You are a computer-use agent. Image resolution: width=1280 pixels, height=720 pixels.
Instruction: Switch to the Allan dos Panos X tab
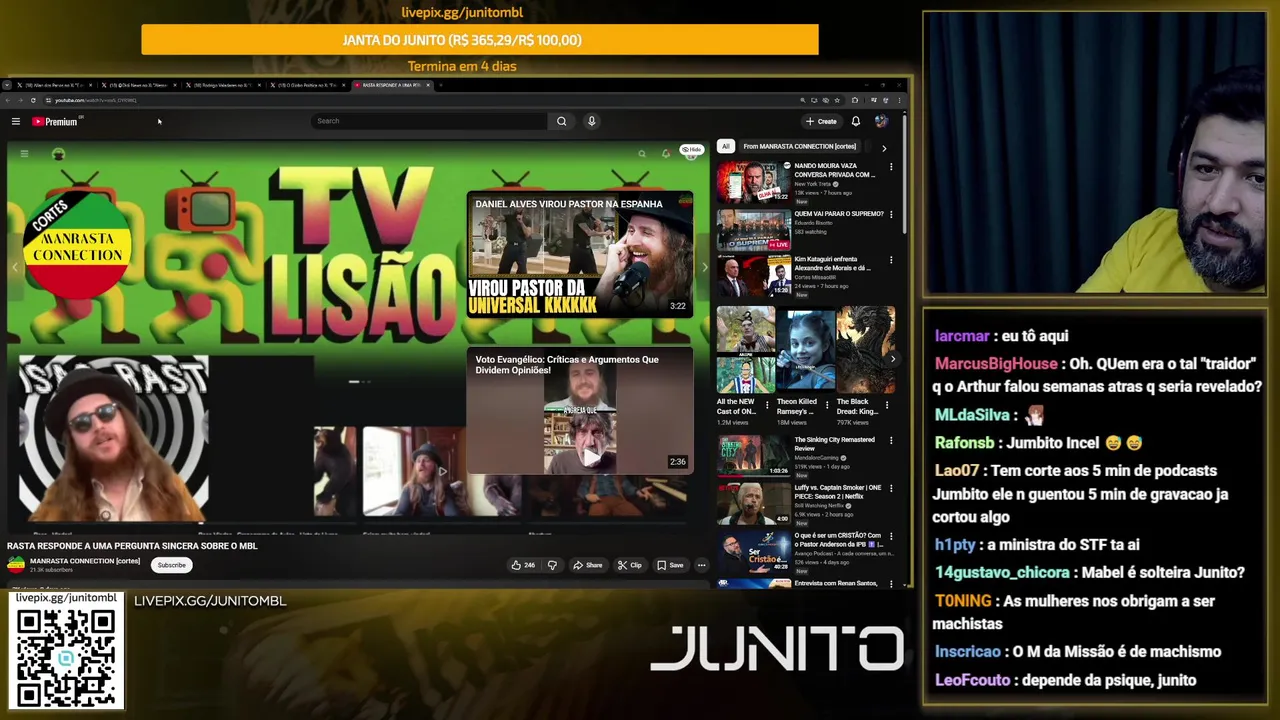click(54, 85)
